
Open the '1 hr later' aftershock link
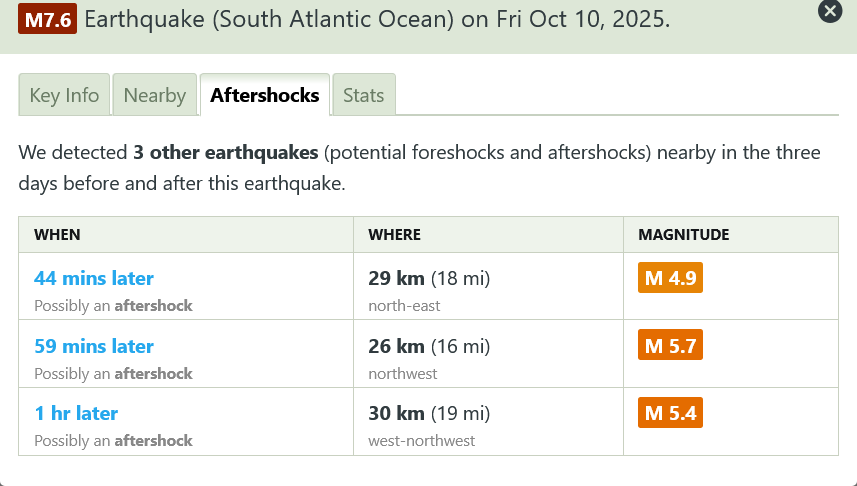click(x=76, y=413)
